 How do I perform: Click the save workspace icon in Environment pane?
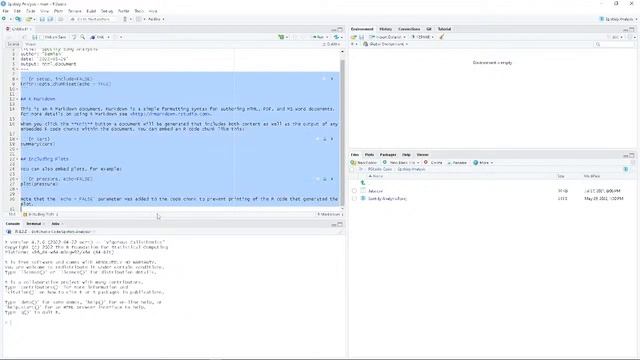coord(361,37)
